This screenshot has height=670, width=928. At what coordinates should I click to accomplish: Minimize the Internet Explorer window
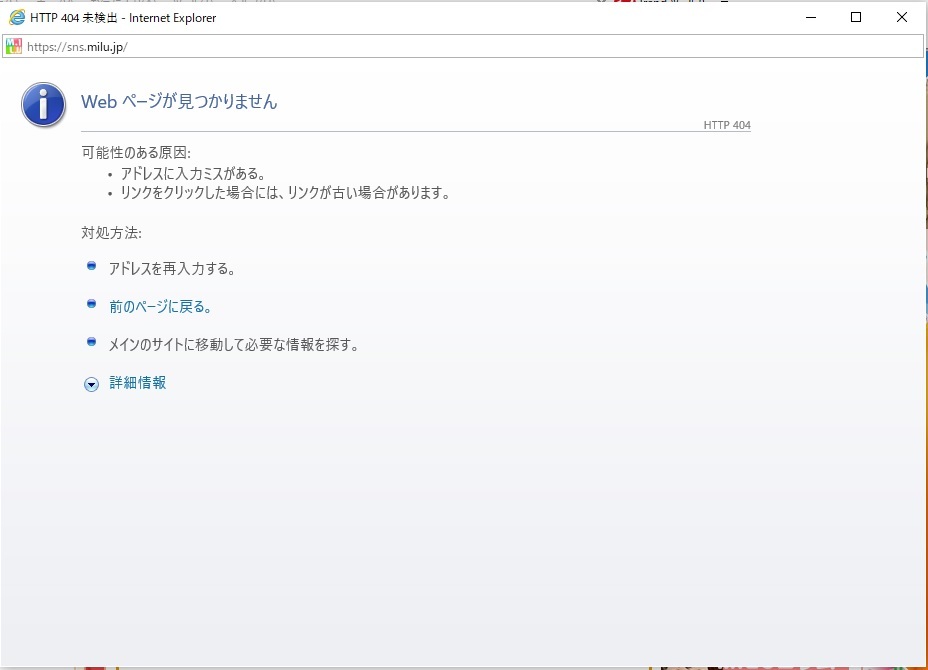811,17
